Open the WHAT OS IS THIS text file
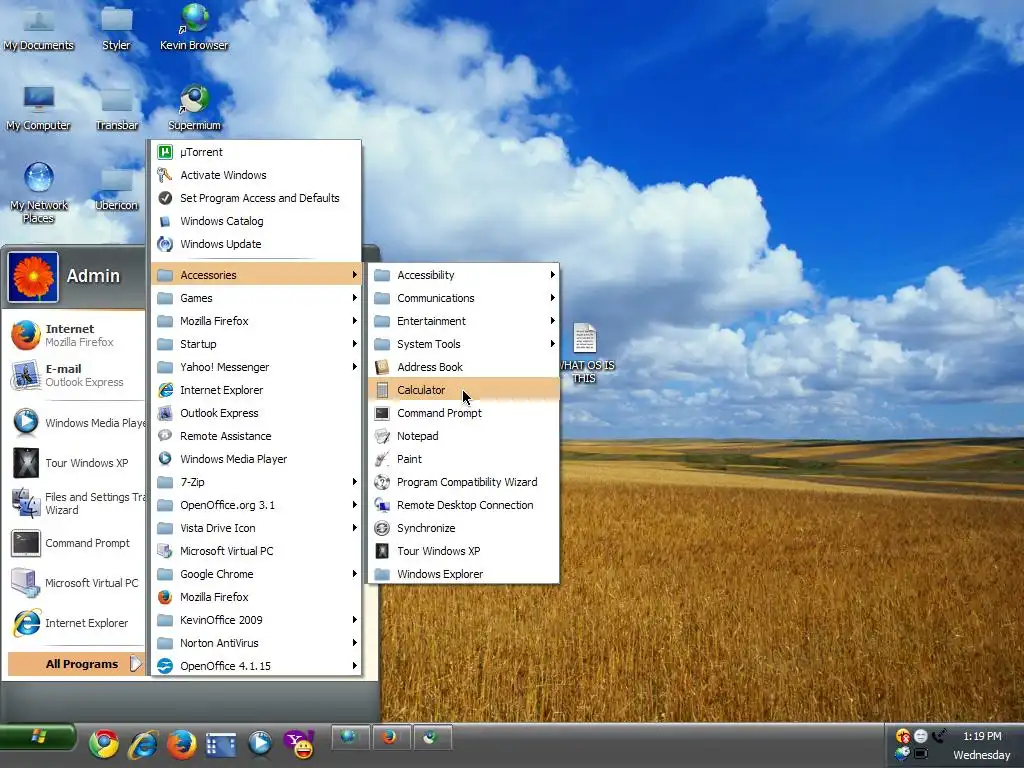The image size is (1024, 768). [585, 353]
